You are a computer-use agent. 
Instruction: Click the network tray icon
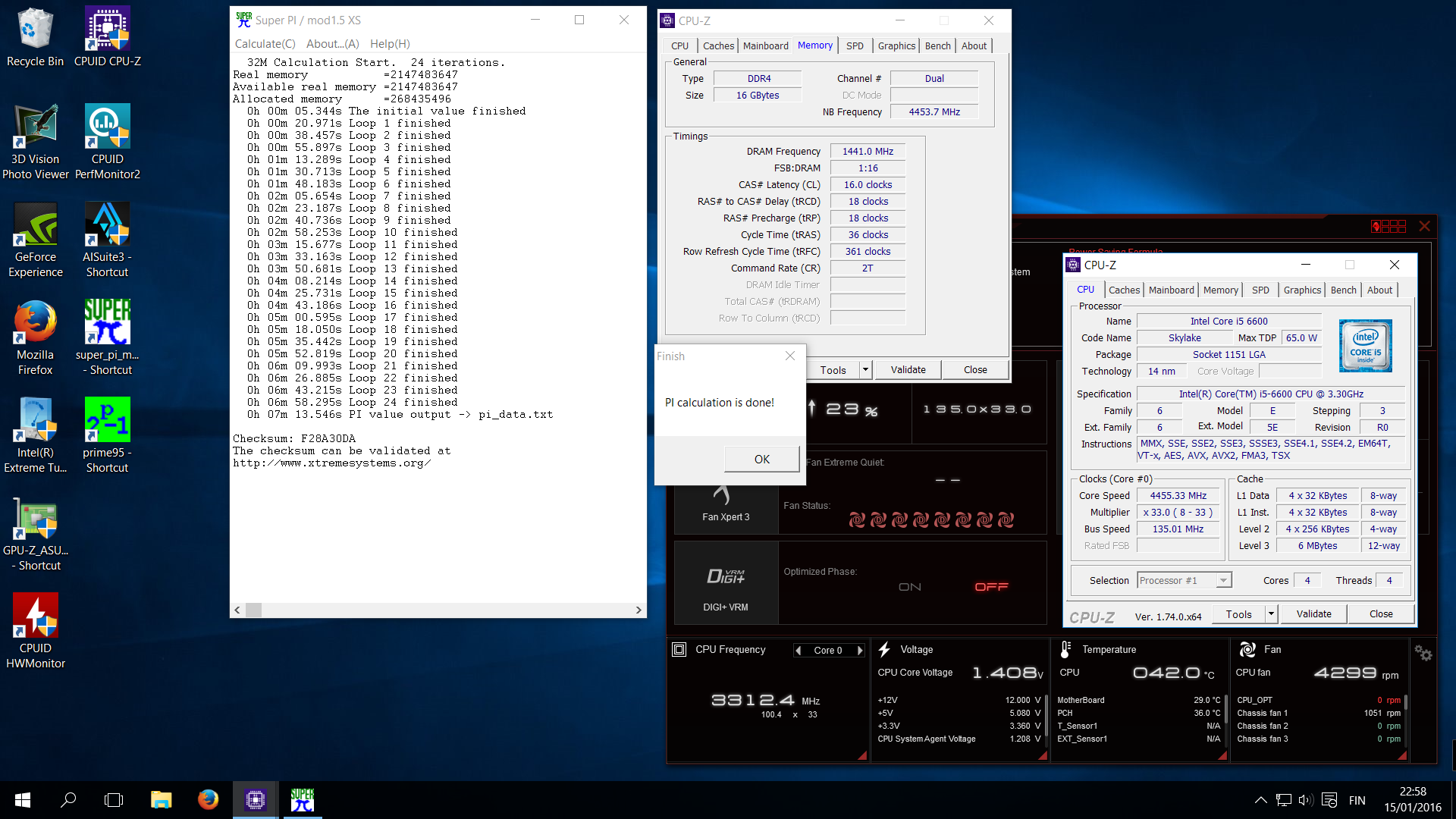(x=1283, y=800)
